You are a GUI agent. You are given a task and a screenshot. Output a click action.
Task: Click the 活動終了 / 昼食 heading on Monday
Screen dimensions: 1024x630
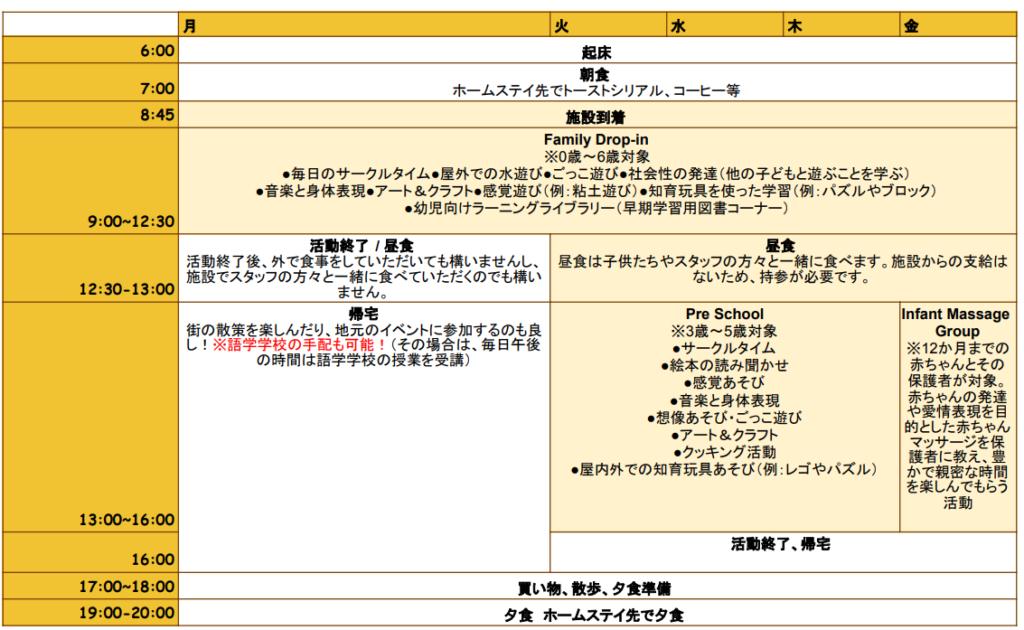point(363,243)
